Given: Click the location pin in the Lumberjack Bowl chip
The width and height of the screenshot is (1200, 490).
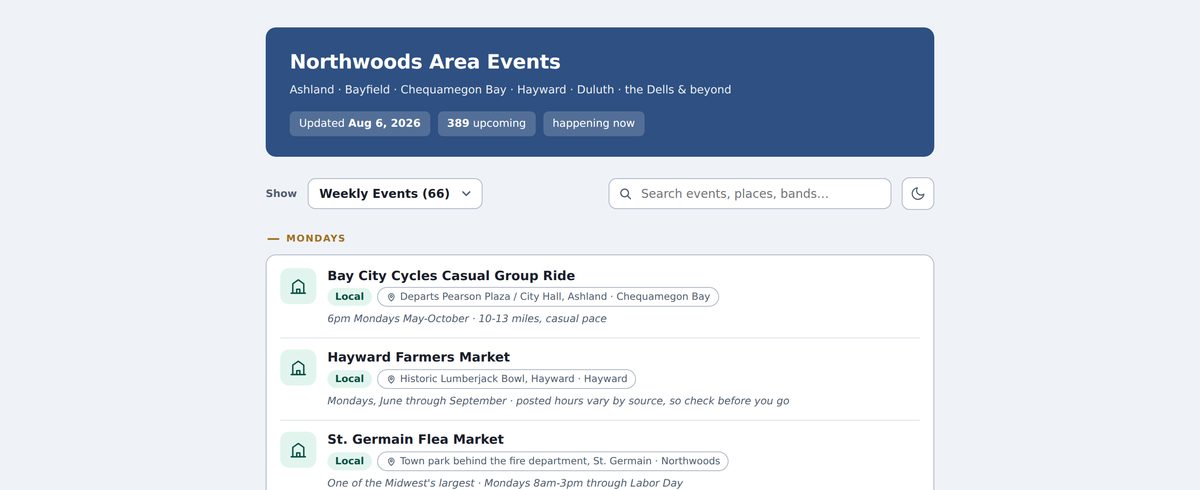Looking at the screenshot, I should click(391, 379).
